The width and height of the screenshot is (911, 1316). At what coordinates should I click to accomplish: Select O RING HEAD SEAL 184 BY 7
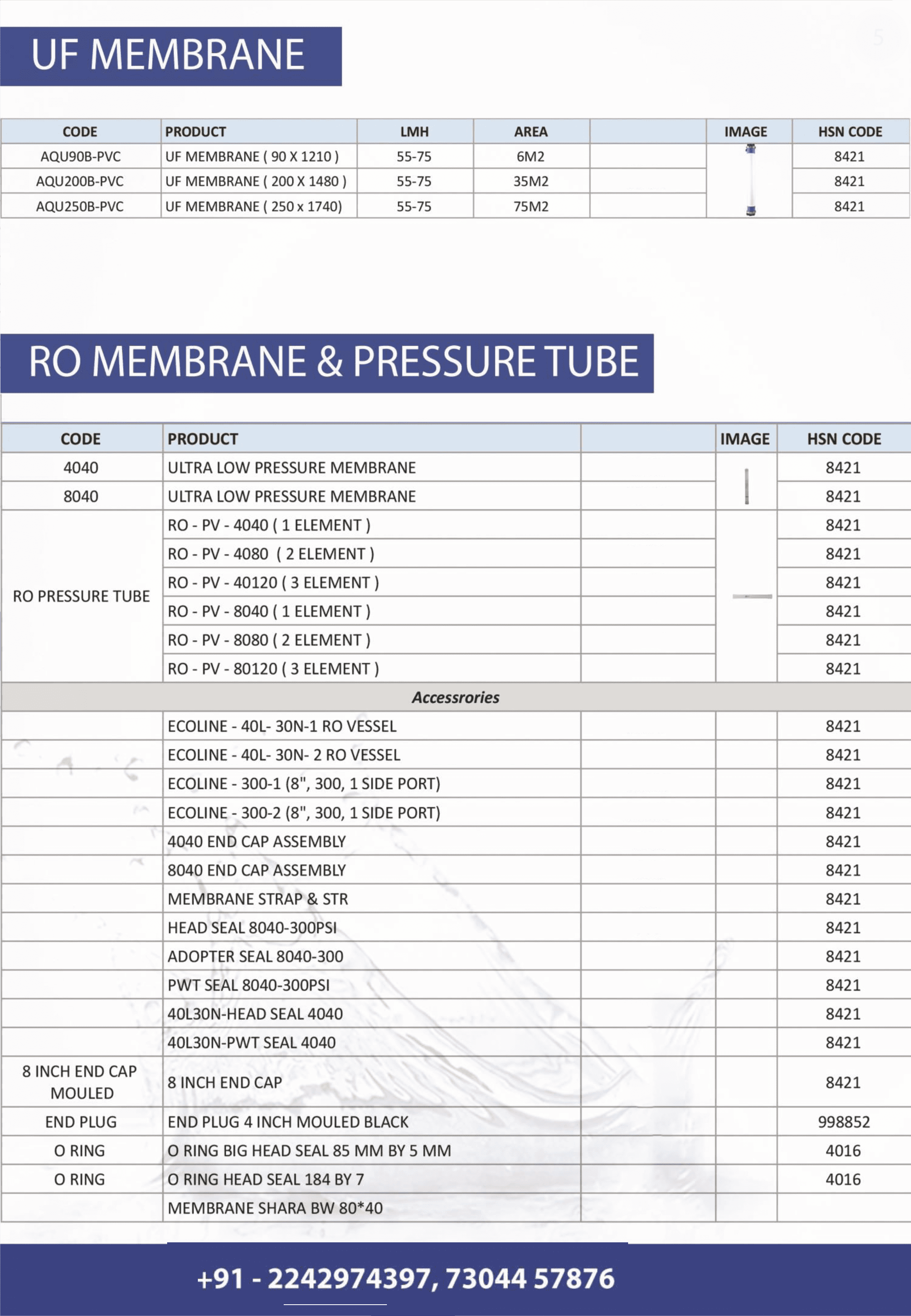[265, 1180]
